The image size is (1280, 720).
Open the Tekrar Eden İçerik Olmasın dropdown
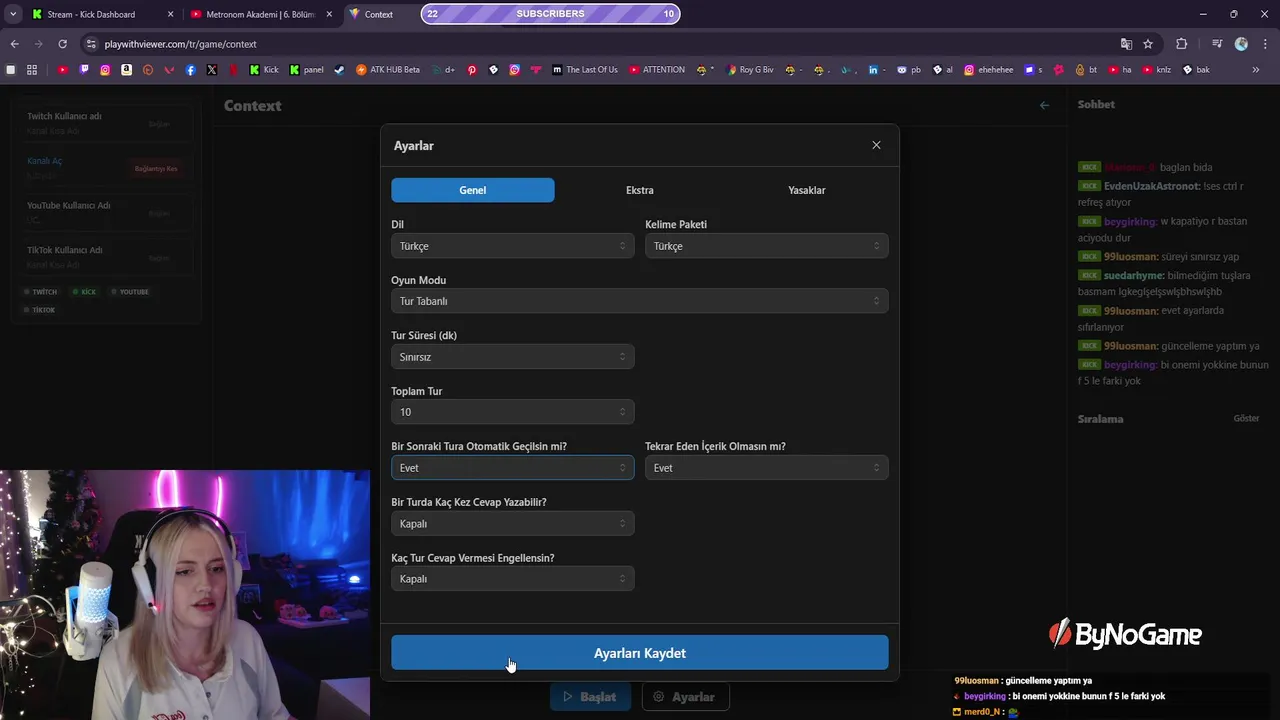[767, 468]
